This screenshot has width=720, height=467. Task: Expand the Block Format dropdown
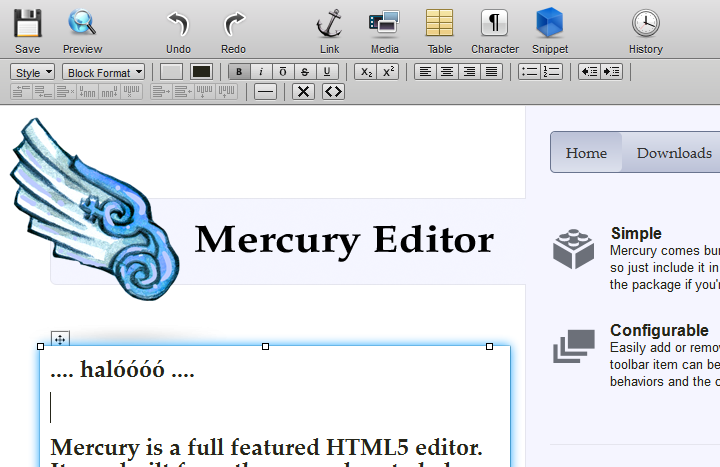click(x=103, y=72)
